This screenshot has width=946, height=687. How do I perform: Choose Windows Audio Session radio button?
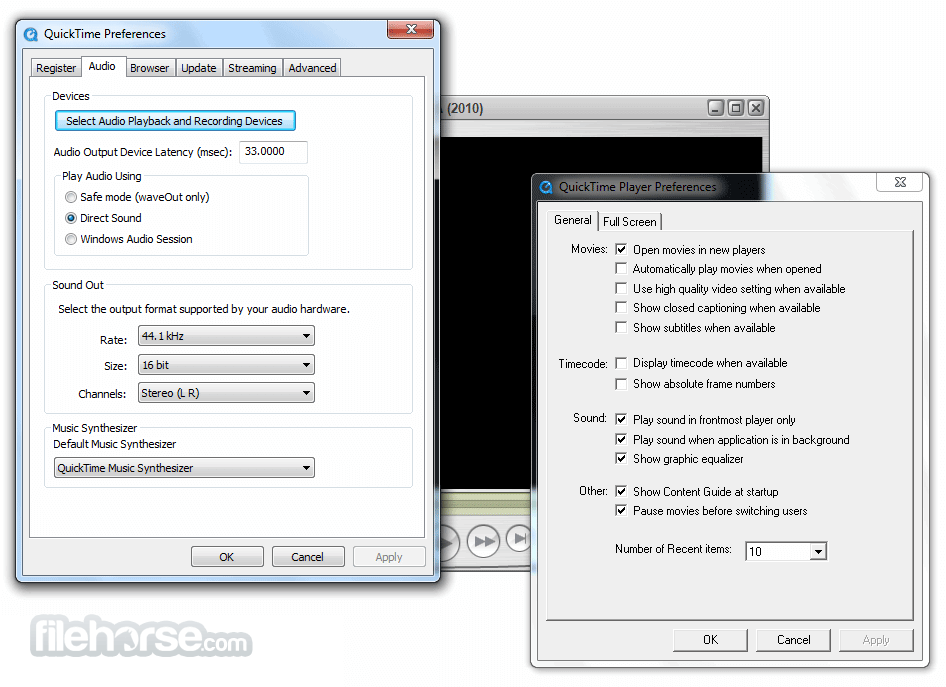click(x=71, y=239)
